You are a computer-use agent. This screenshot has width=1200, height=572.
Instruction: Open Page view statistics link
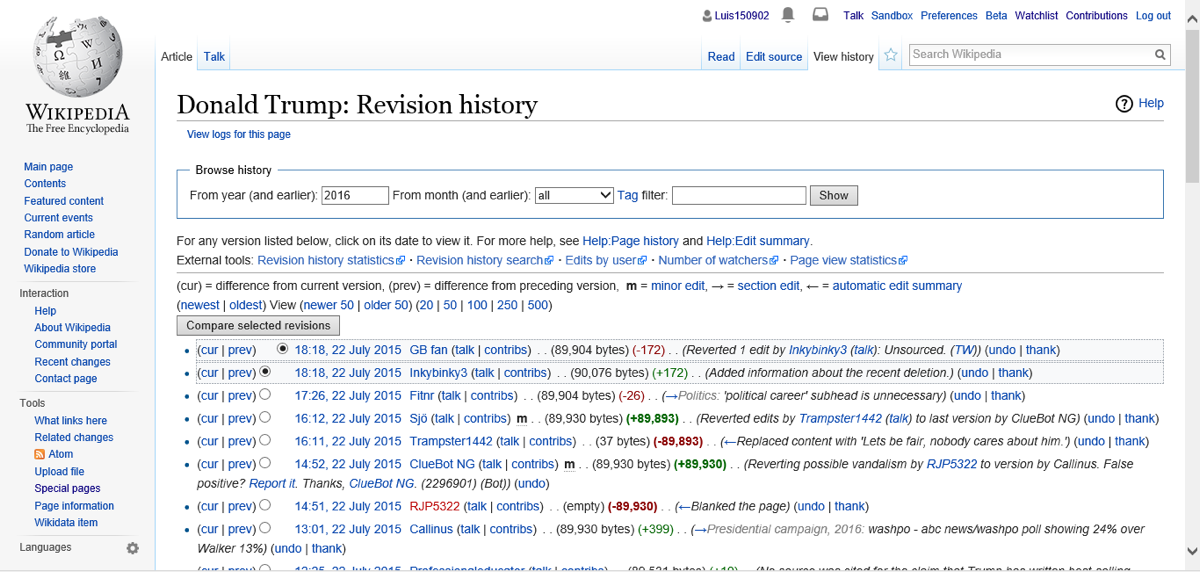pyautogui.click(x=848, y=260)
